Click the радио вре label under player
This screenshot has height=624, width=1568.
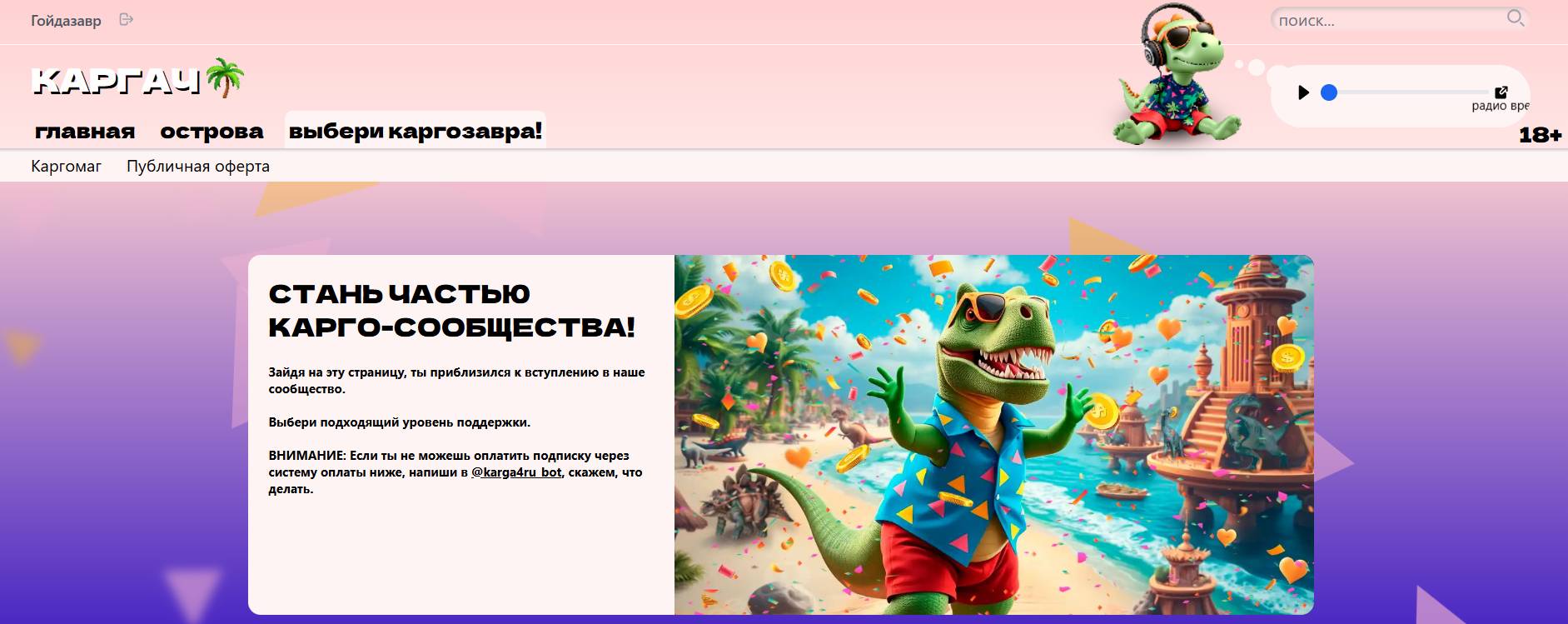click(x=1501, y=106)
